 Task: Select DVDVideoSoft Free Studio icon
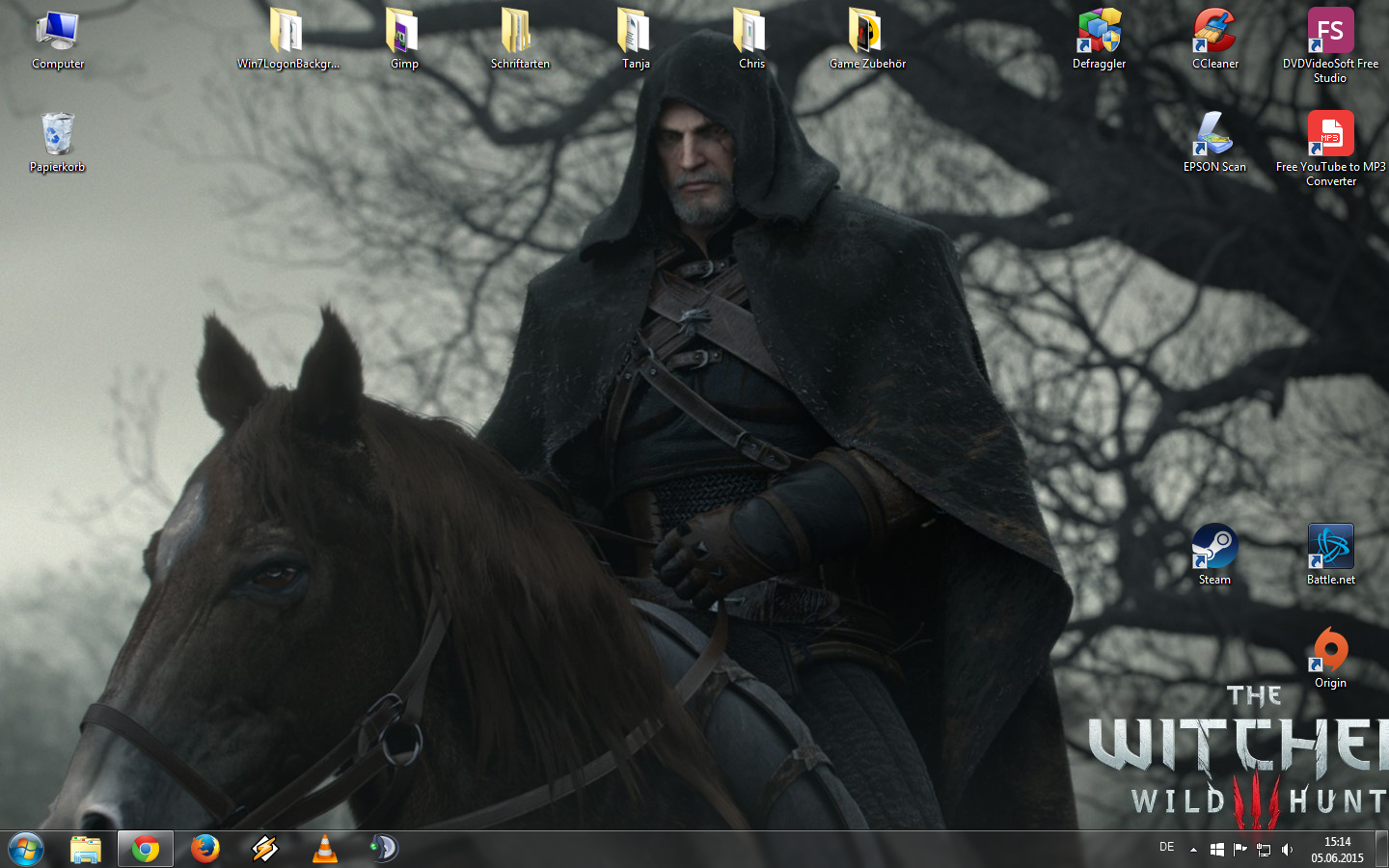(1330, 32)
